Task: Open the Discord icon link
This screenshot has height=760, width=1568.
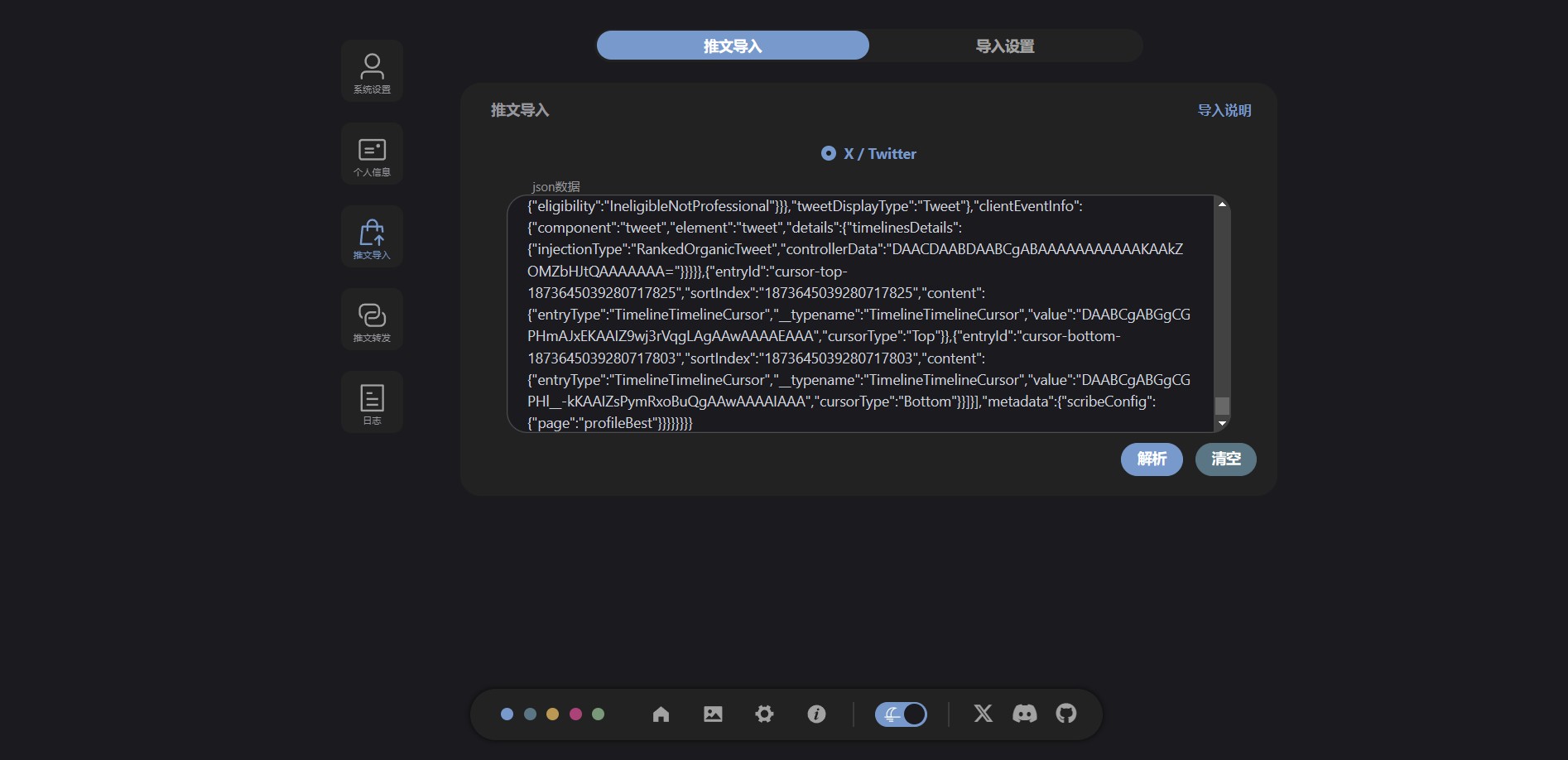Action: [1024, 714]
